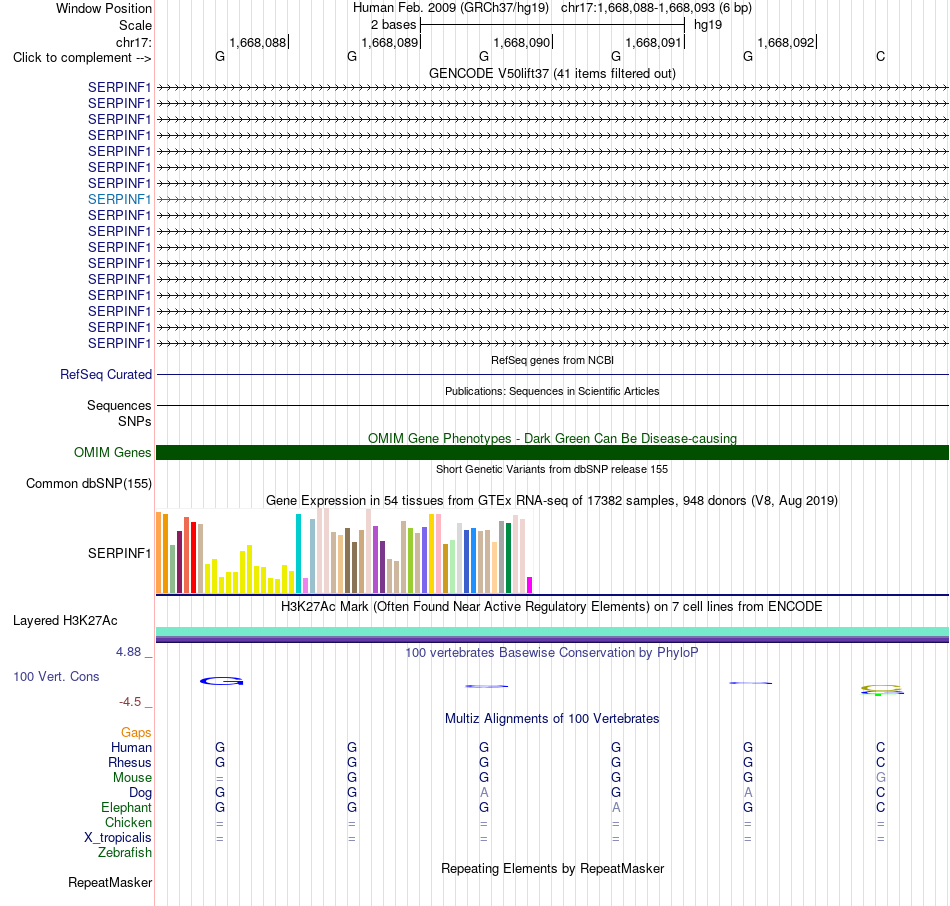The width and height of the screenshot is (950, 906).
Task: Click the 'Common dbSNP(155)' track label
Action: pyautogui.click(x=89, y=484)
